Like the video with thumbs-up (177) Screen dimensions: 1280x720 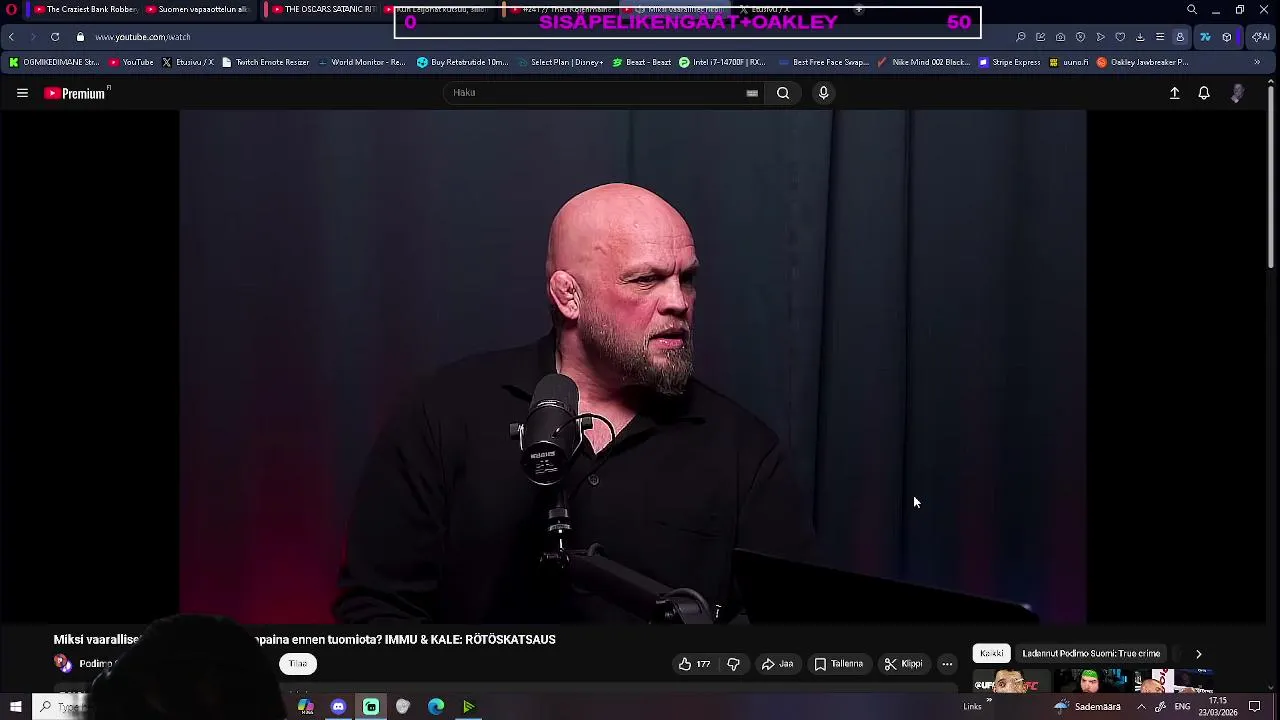(x=694, y=664)
